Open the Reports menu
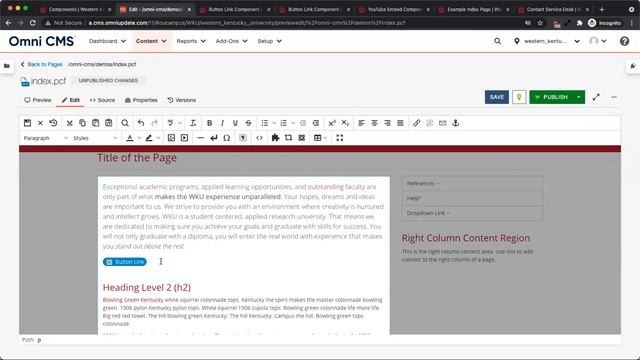The width and height of the screenshot is (640, 360). click(191, 41)
